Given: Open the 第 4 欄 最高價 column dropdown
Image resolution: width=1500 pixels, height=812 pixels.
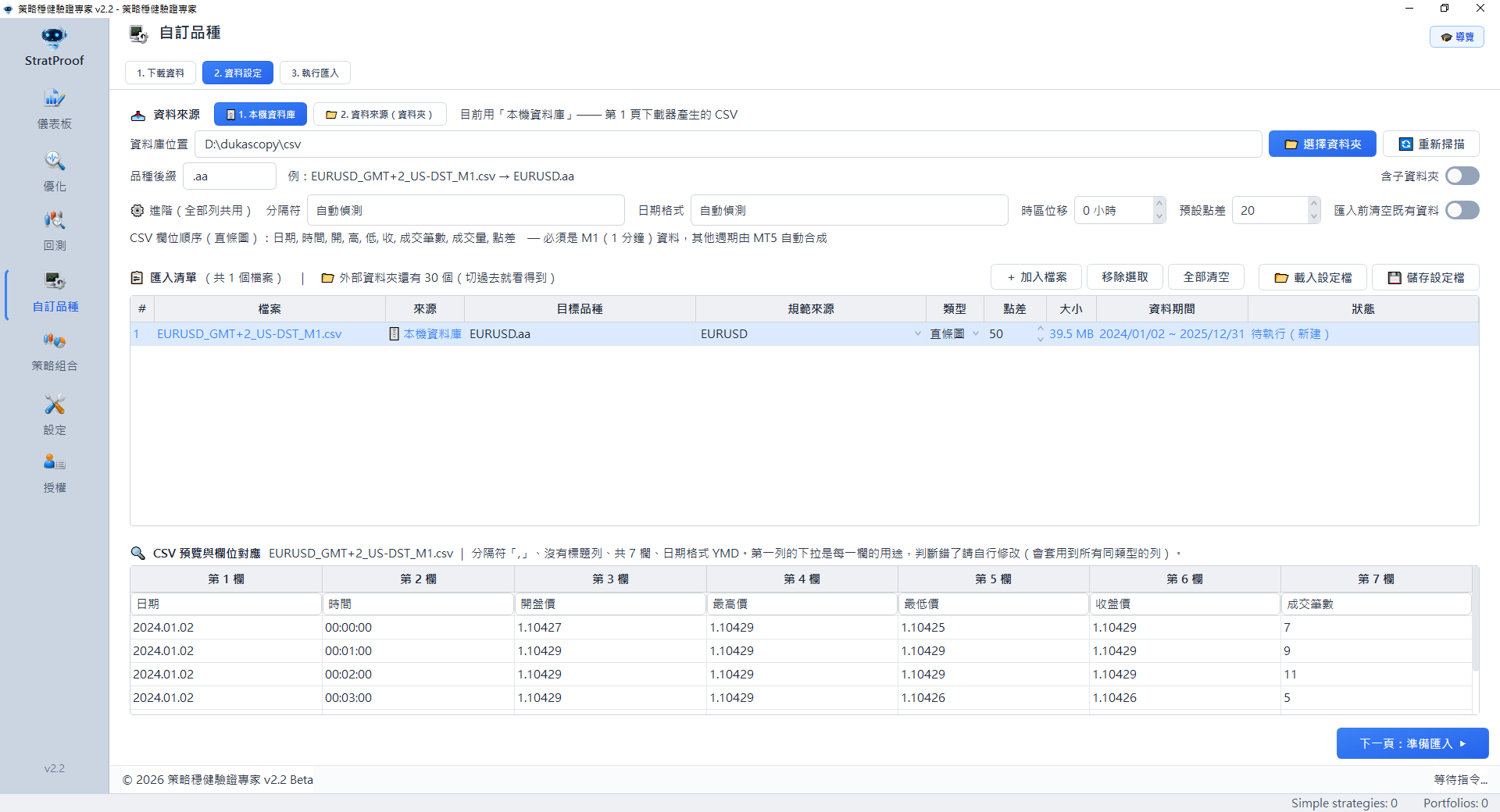Looking at the screenshot, I should [802, 604].
